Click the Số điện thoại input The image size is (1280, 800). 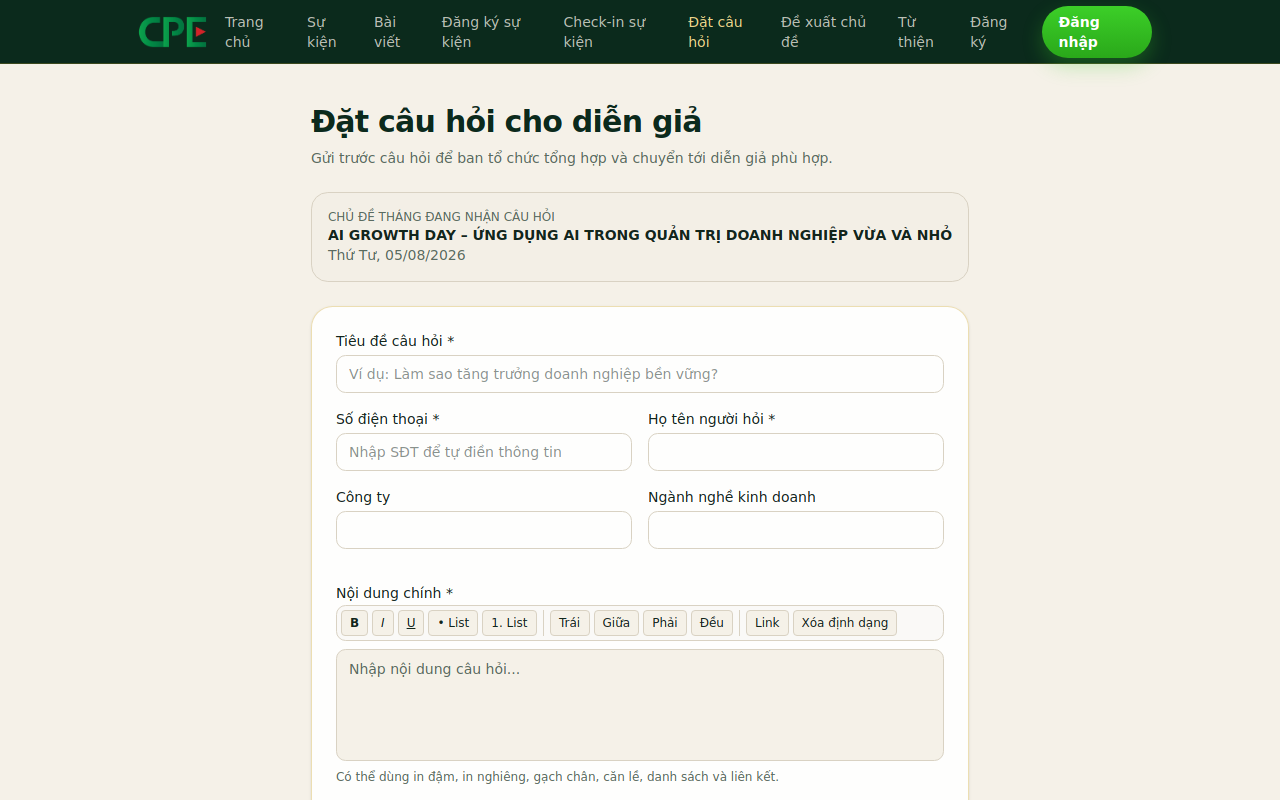(x=484, y=452)
